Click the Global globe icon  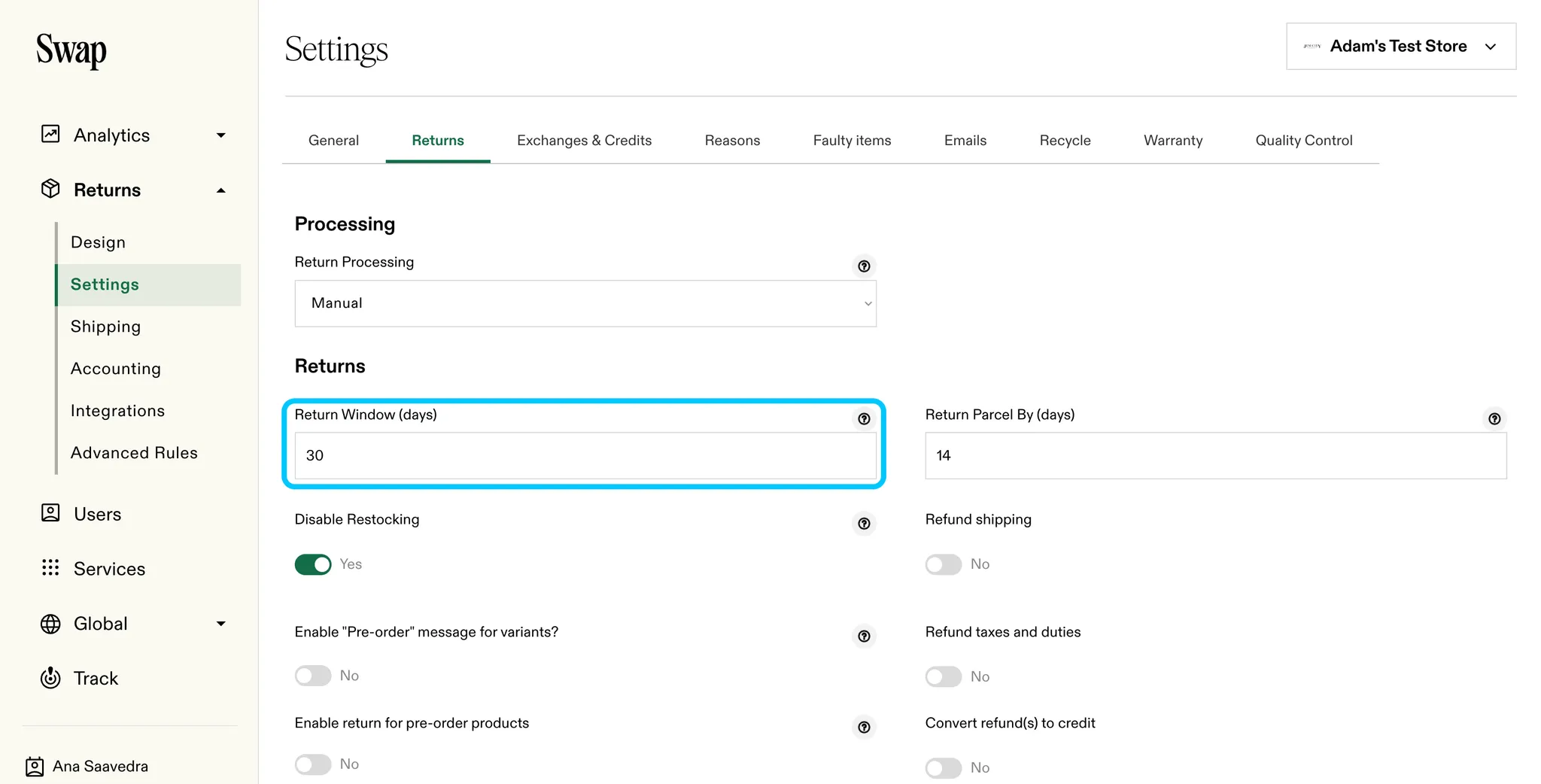click(x=50, y=624)
